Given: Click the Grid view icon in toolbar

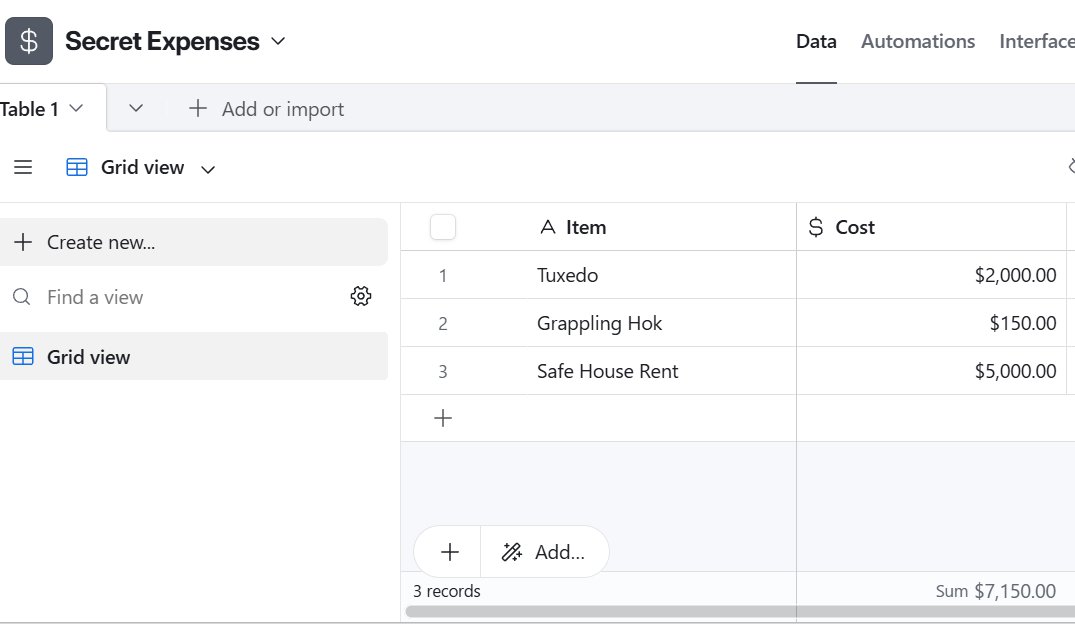Looking at the screenshot, I should pos(77,168).
